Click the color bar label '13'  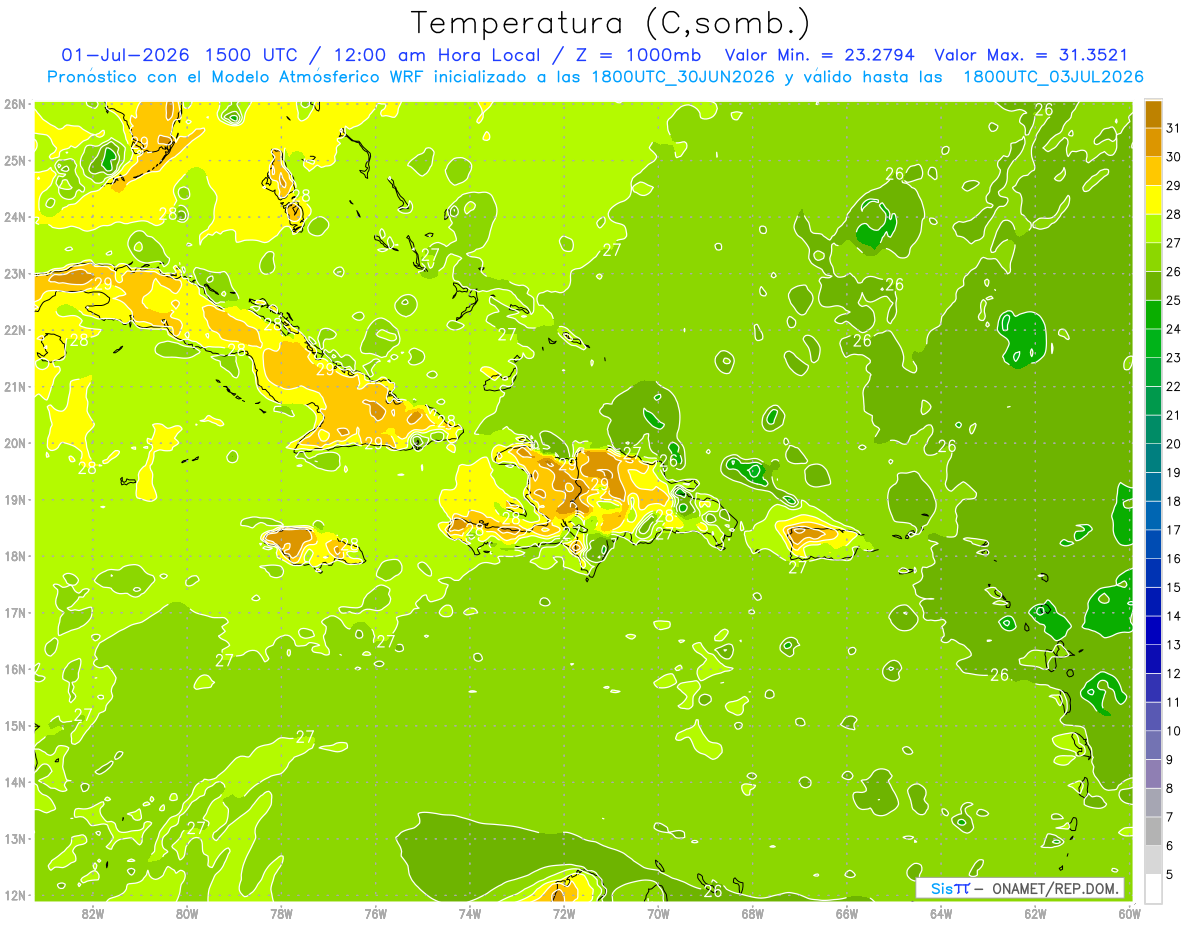click(x=1174, y=645)
